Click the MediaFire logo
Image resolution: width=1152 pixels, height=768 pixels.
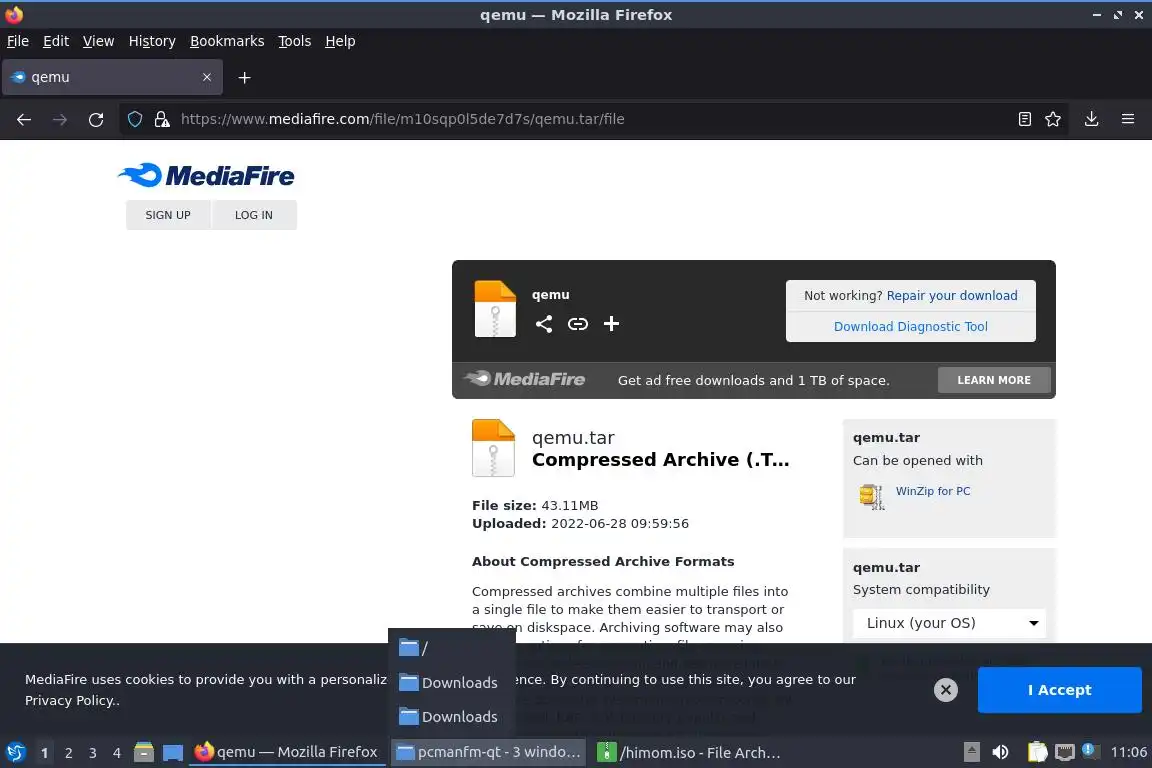(206, 175)
